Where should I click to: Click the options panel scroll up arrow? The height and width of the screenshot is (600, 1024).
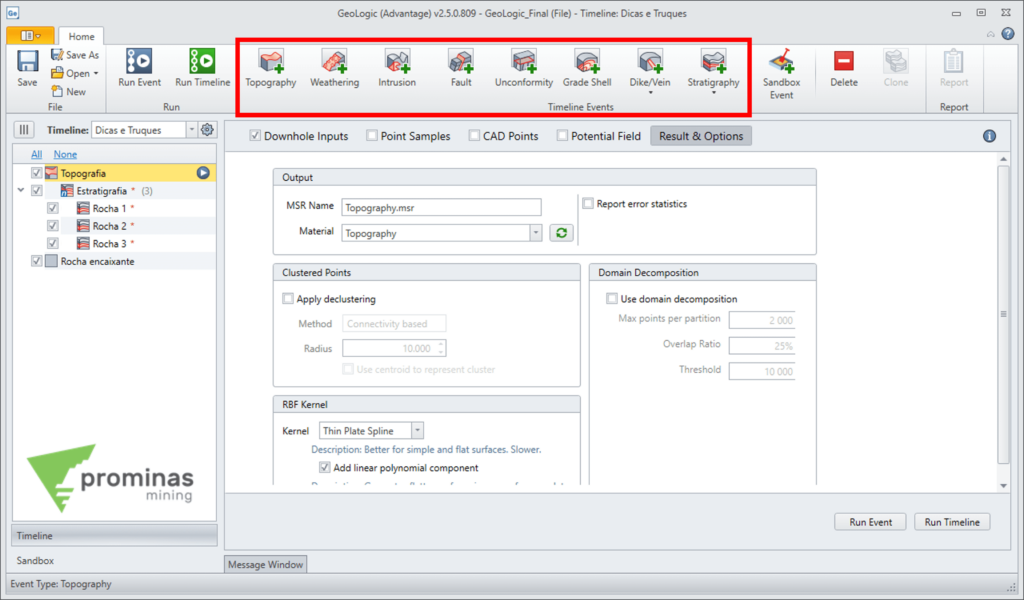click(1004, 159)
